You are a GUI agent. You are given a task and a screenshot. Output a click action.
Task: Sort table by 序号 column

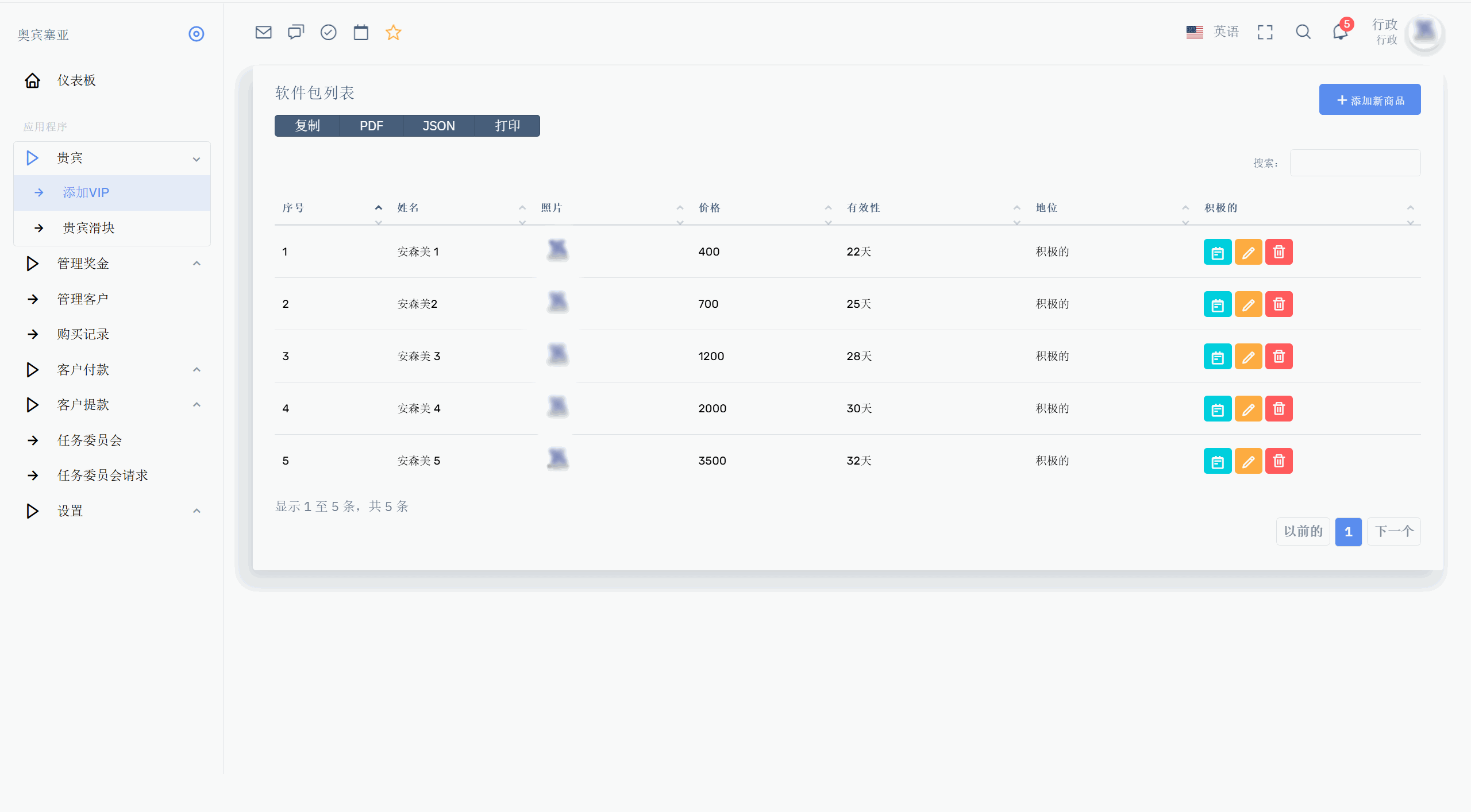pos(293,208)
